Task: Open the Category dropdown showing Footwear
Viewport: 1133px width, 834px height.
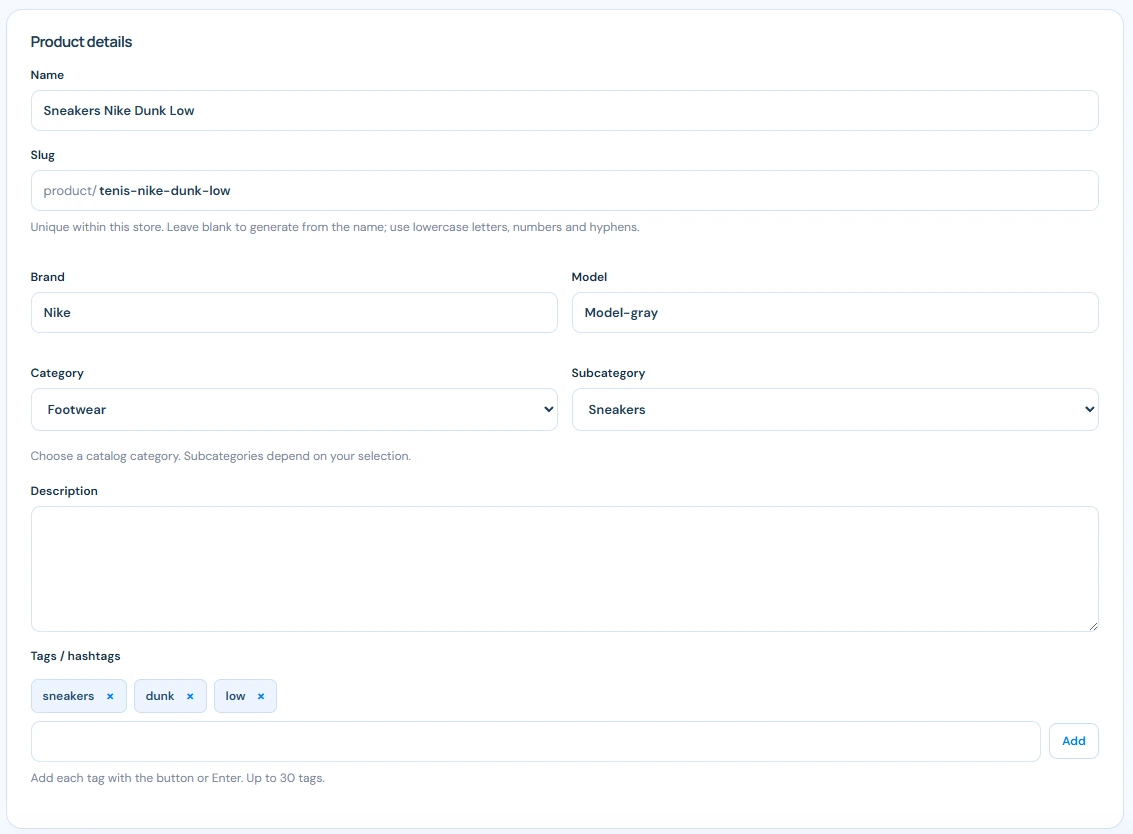Action: pos(294,410)
